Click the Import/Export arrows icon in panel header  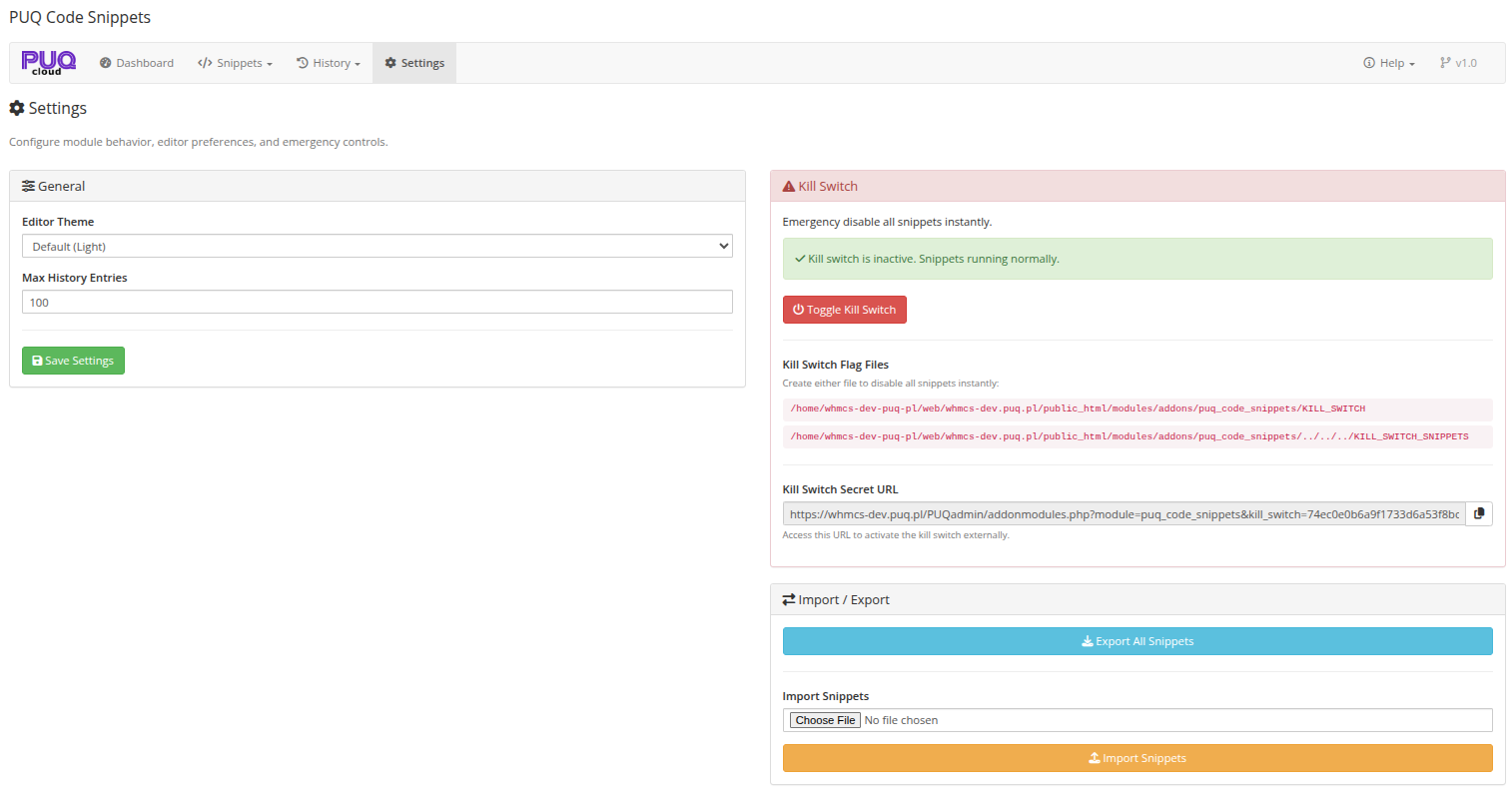788,599
